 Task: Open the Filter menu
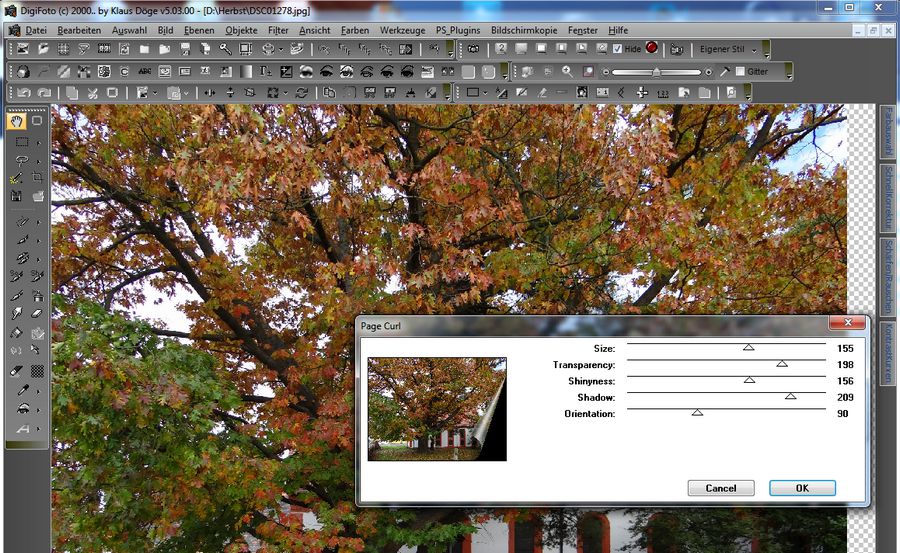tap(278, 30)
